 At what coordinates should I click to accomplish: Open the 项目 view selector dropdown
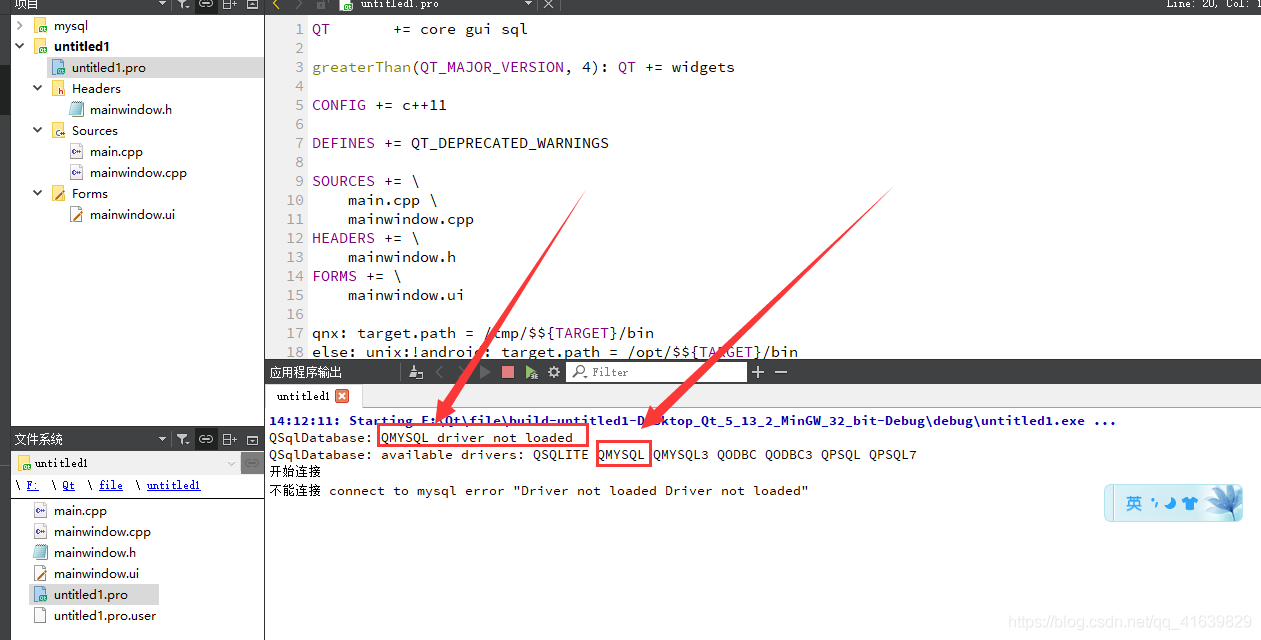point(163,5)
